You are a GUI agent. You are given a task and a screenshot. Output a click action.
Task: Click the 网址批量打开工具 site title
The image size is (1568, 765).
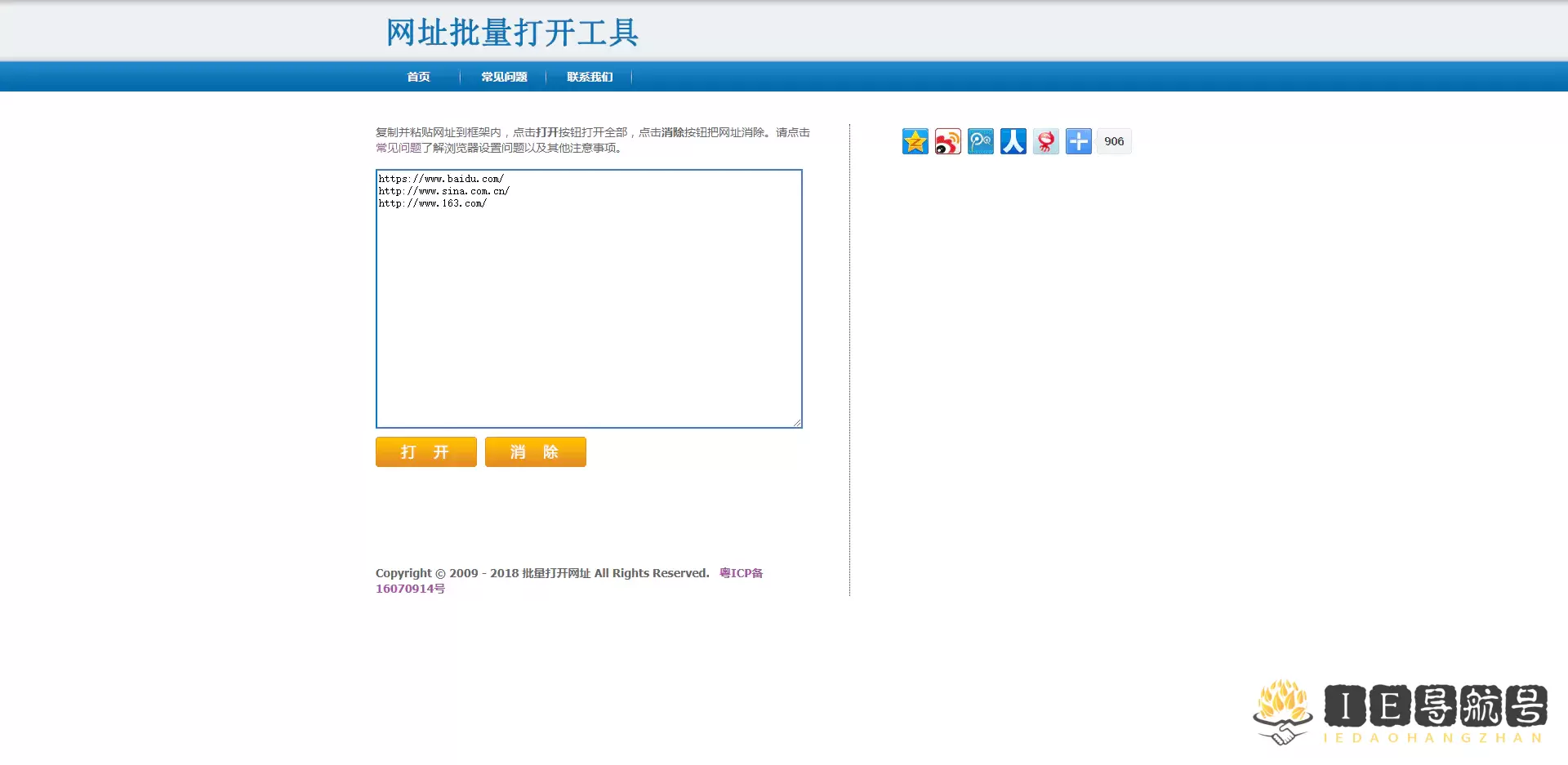(x=512, y=33)
